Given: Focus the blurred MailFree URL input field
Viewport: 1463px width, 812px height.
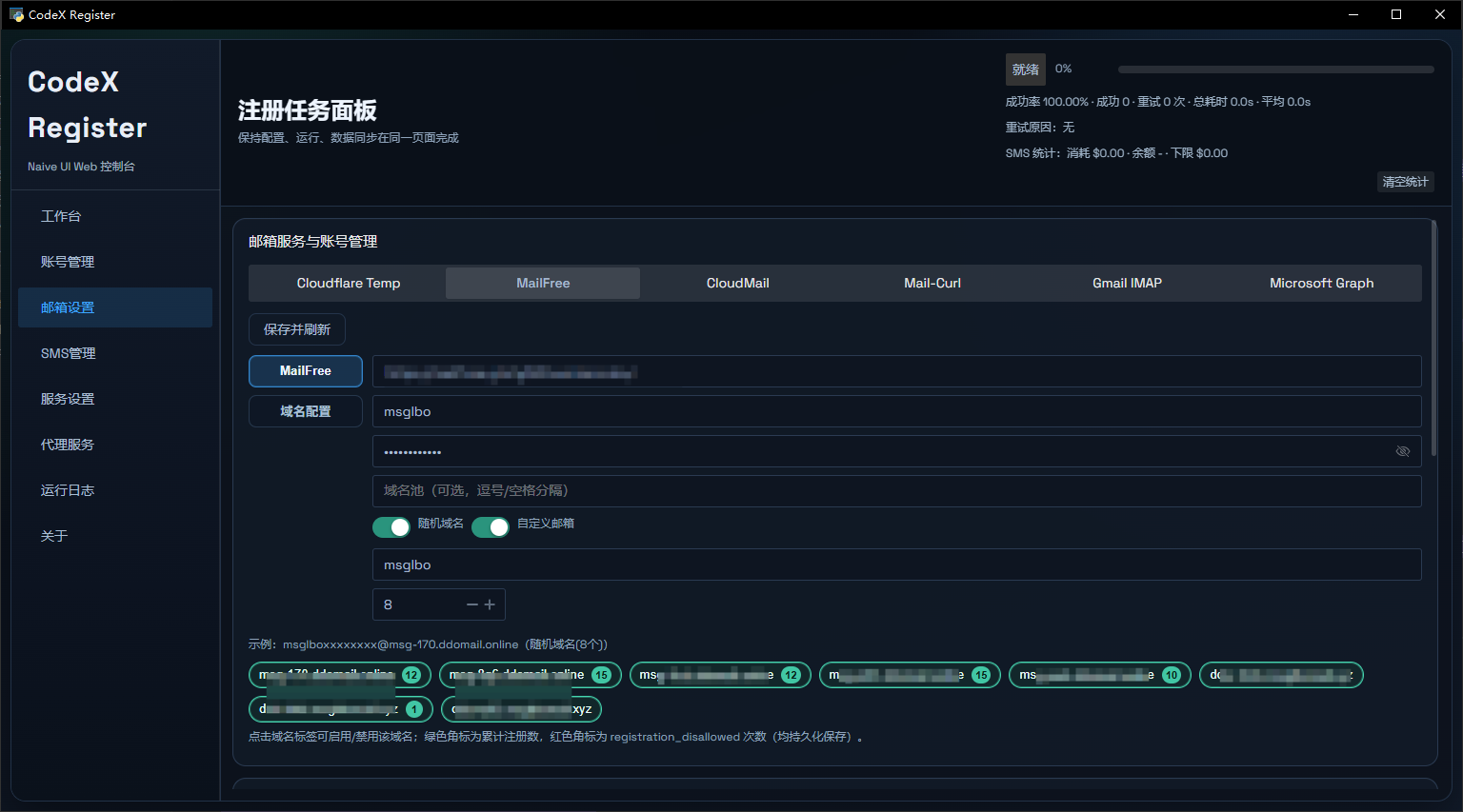Looking at the screenshot, I should [896, 371].
